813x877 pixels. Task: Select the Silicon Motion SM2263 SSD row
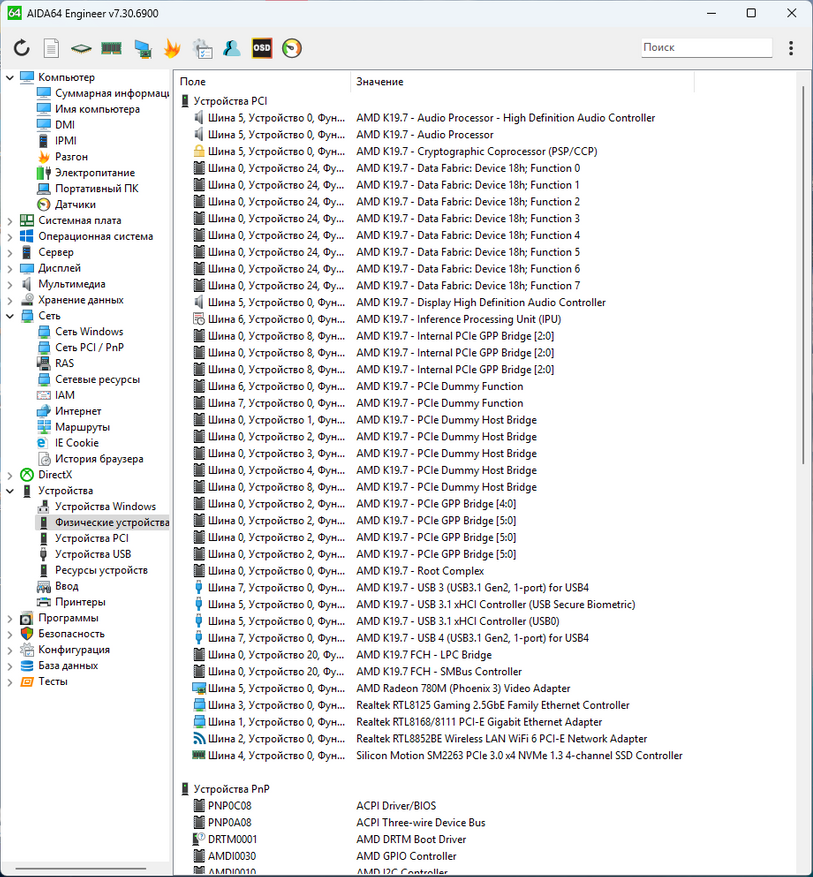coord(437,756)
